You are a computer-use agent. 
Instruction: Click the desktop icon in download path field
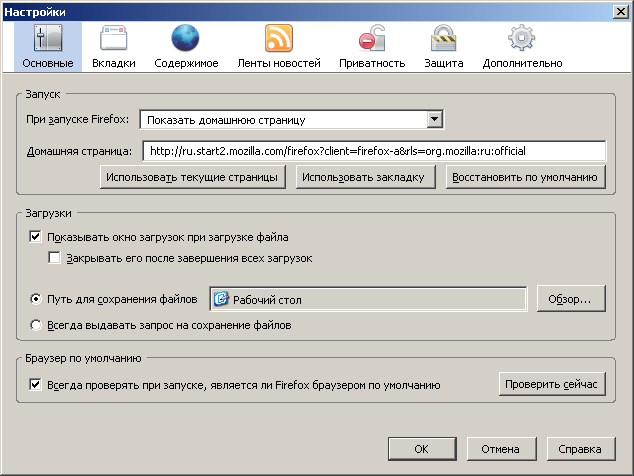click(x=221, y=299)
